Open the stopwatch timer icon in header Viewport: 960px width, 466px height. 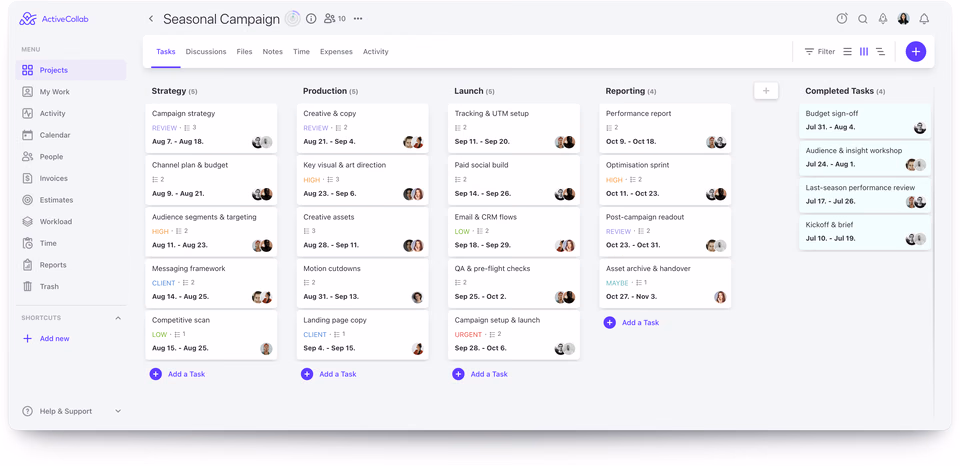click(x=842, y=19)
